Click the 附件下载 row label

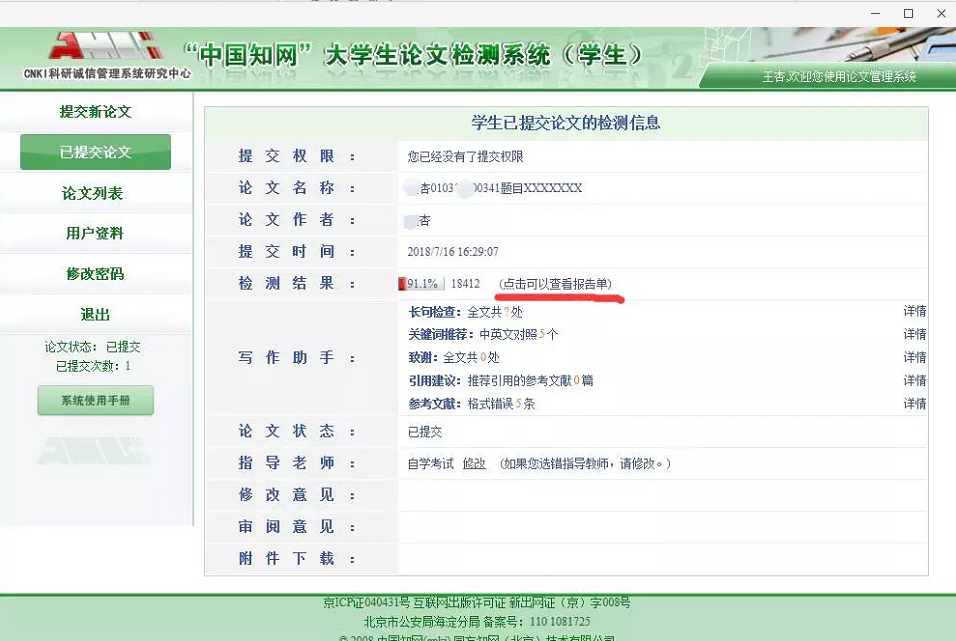(x=297, y=559)
